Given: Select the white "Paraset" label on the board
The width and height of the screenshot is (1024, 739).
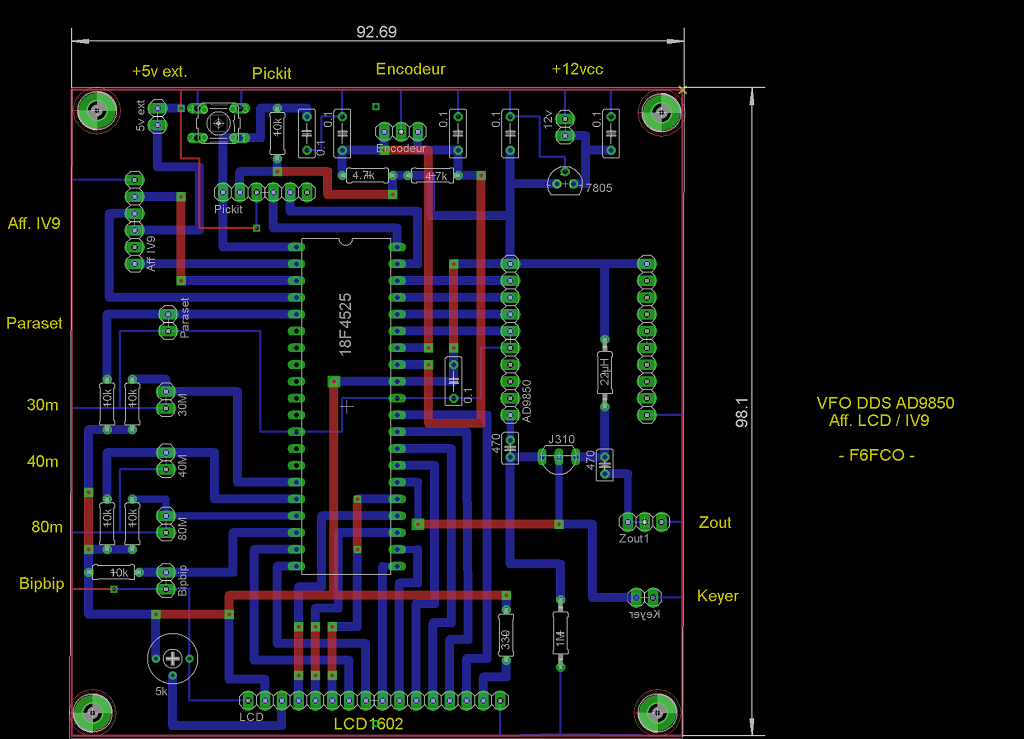Looking at the screenshot, I should tap(184, 318).
